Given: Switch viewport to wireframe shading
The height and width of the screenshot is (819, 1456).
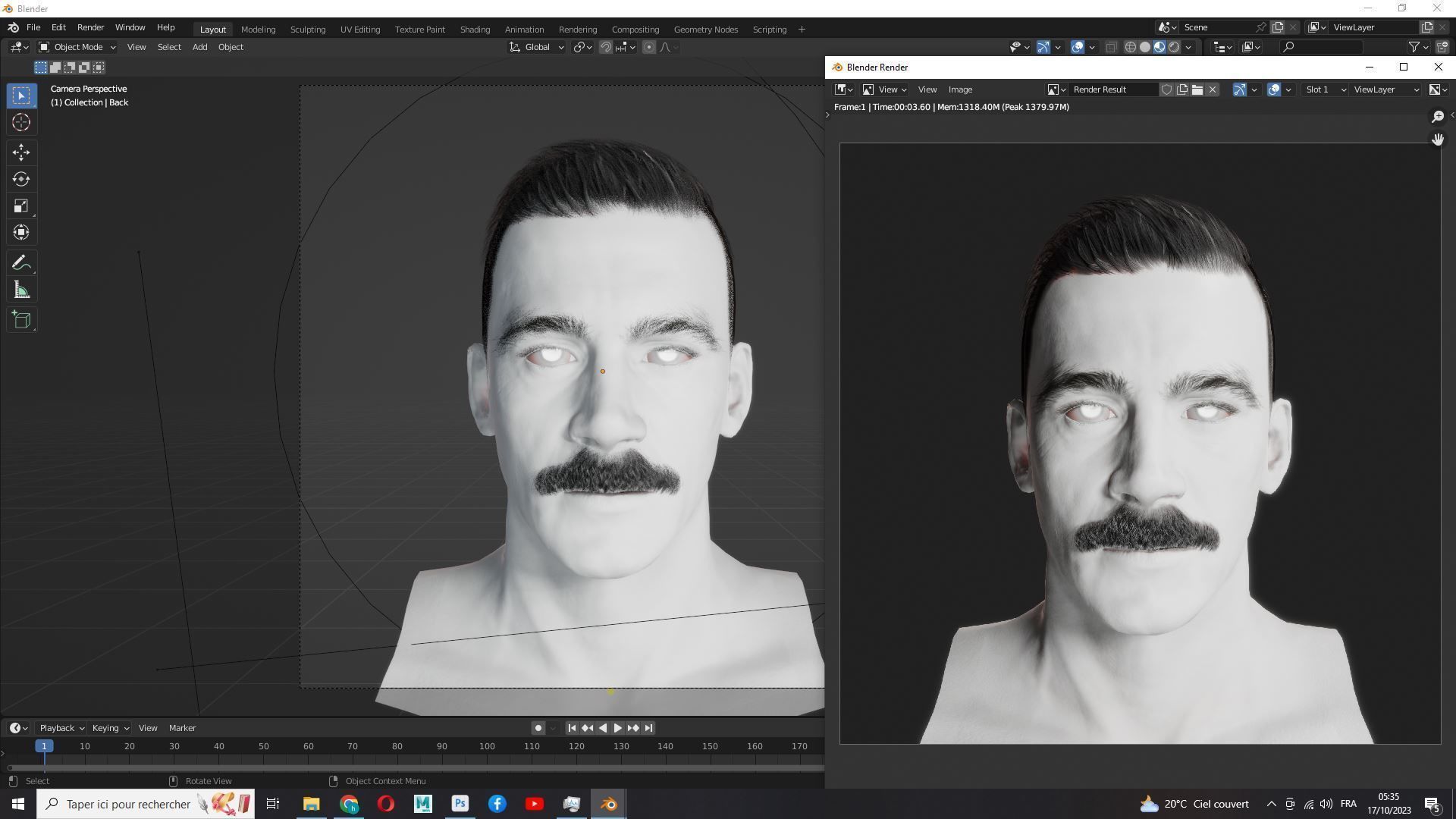Looking at the screenshot, I should pos(1131,47).
